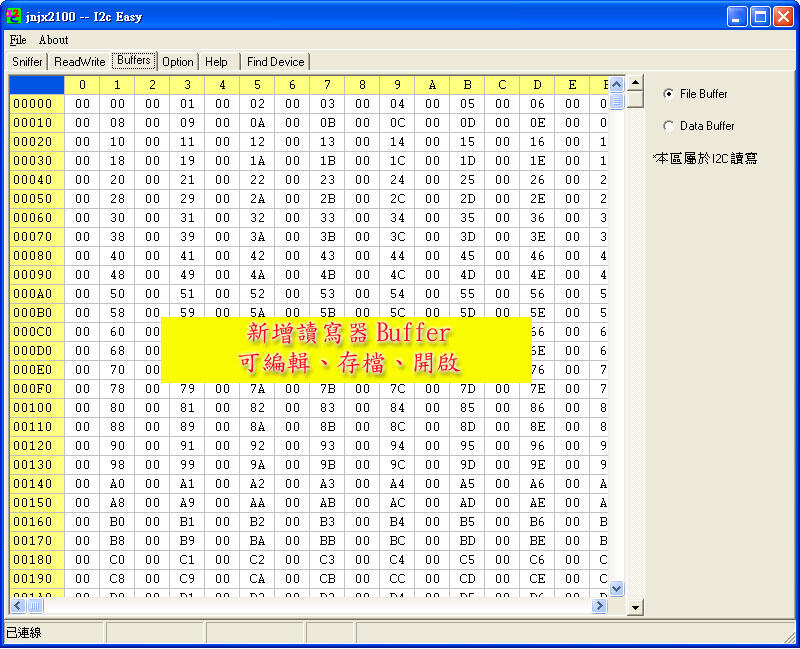This screenshot has width=800, height=649.
Task: Click the 本區屬於I2C讀寫 note text
Action: pyautogui.click(x=705, y=158)
